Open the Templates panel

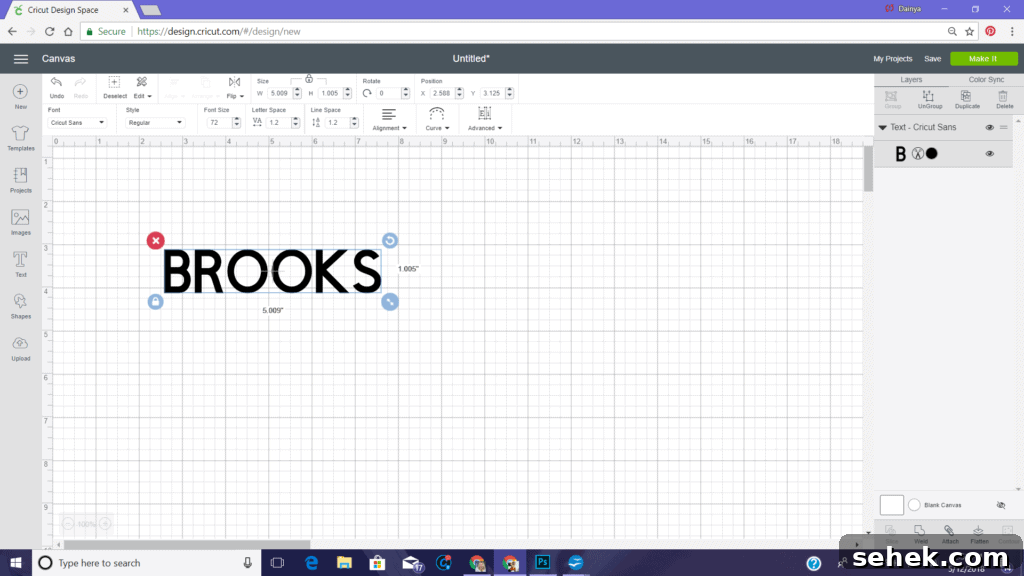click(x=20, y=138)
